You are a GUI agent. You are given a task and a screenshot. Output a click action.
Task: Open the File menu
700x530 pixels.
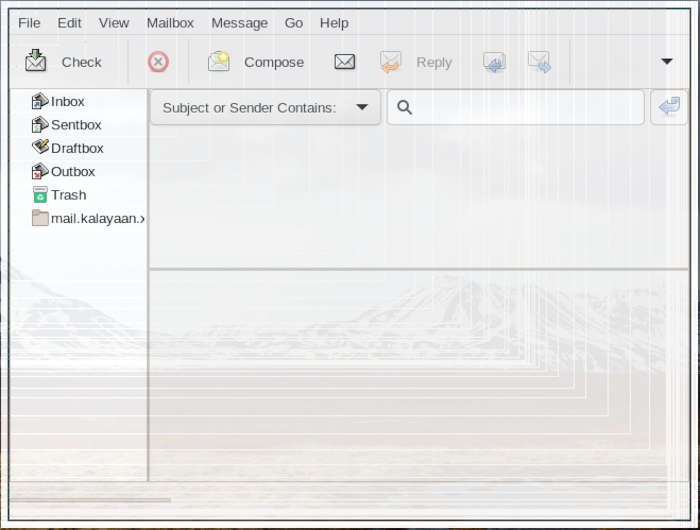coord(29,23)
